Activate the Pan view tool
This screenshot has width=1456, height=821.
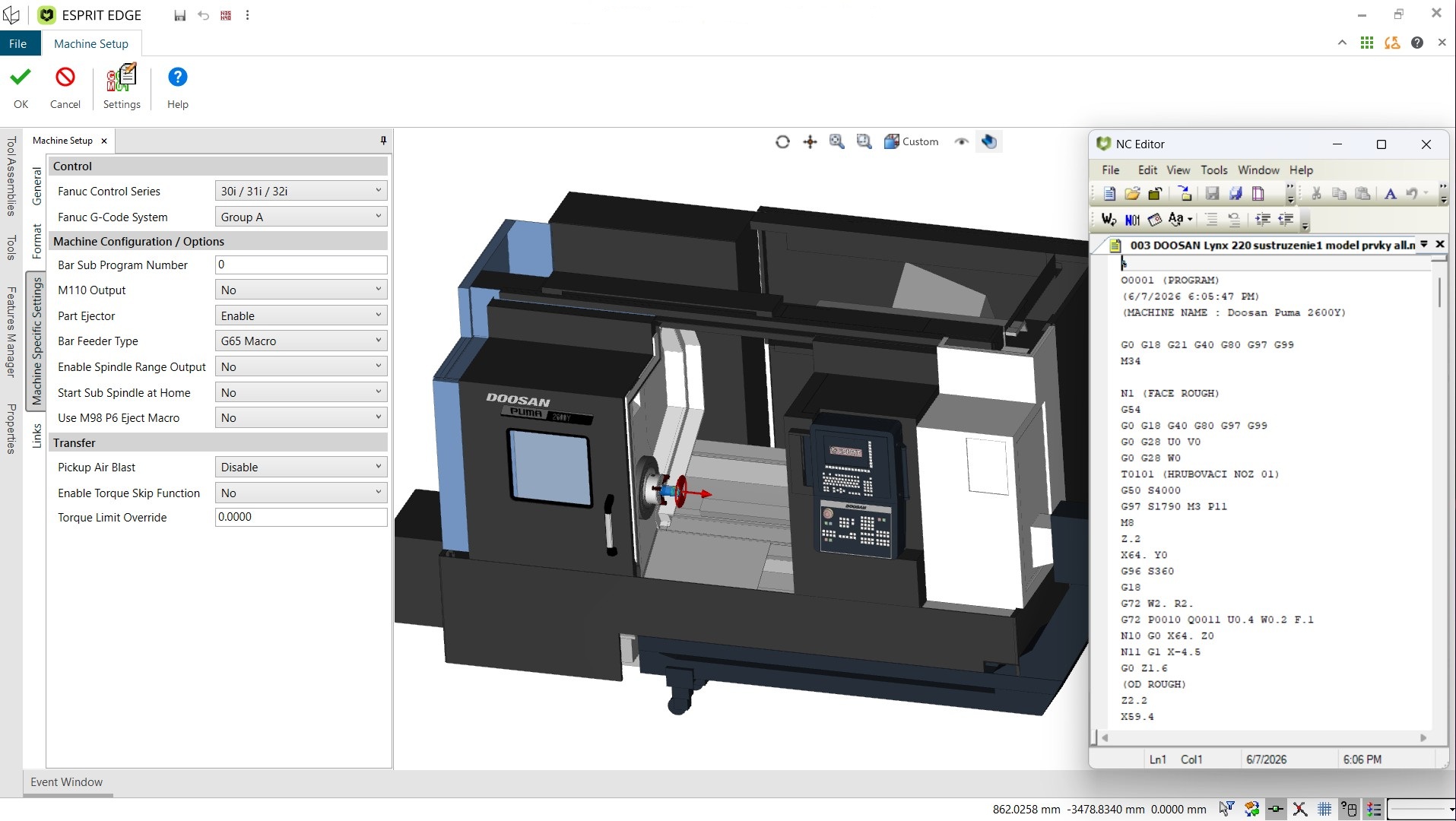810,141
